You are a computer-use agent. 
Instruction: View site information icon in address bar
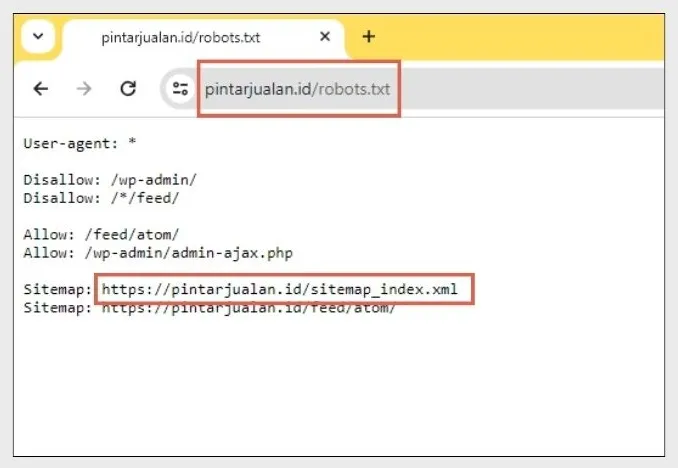[x=180, y=89]
